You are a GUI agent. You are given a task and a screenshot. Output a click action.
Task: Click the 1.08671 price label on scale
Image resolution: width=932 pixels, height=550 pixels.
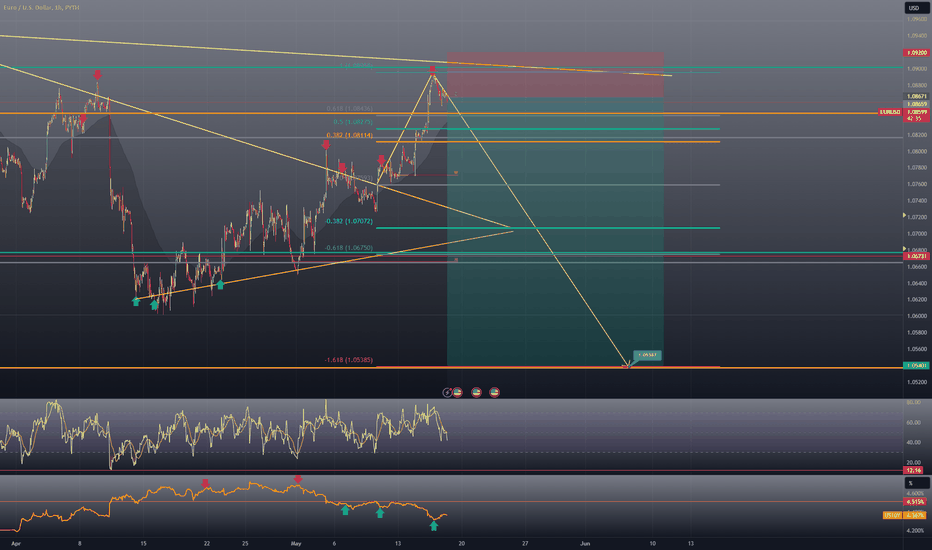tap(916, 96)
